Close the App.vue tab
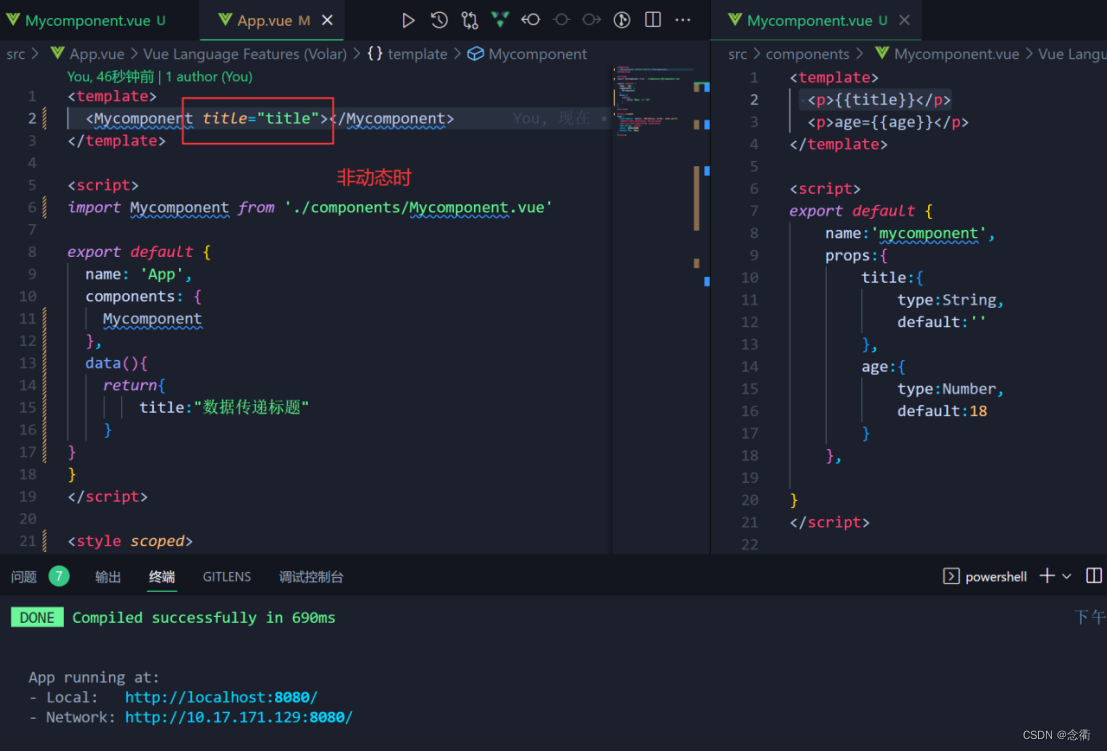The height and width of the screenshot is (751, 1107). (x=327, y=20)
